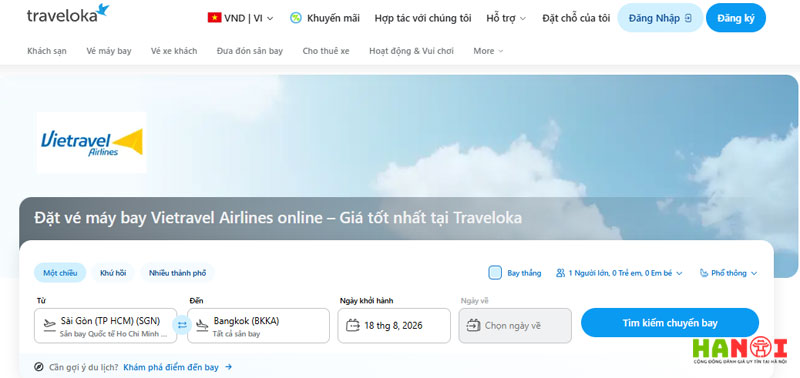This screenshot has width=800, height=378.
Task: Open Đặt chỗ của tôi
Action: pos(576,18)
